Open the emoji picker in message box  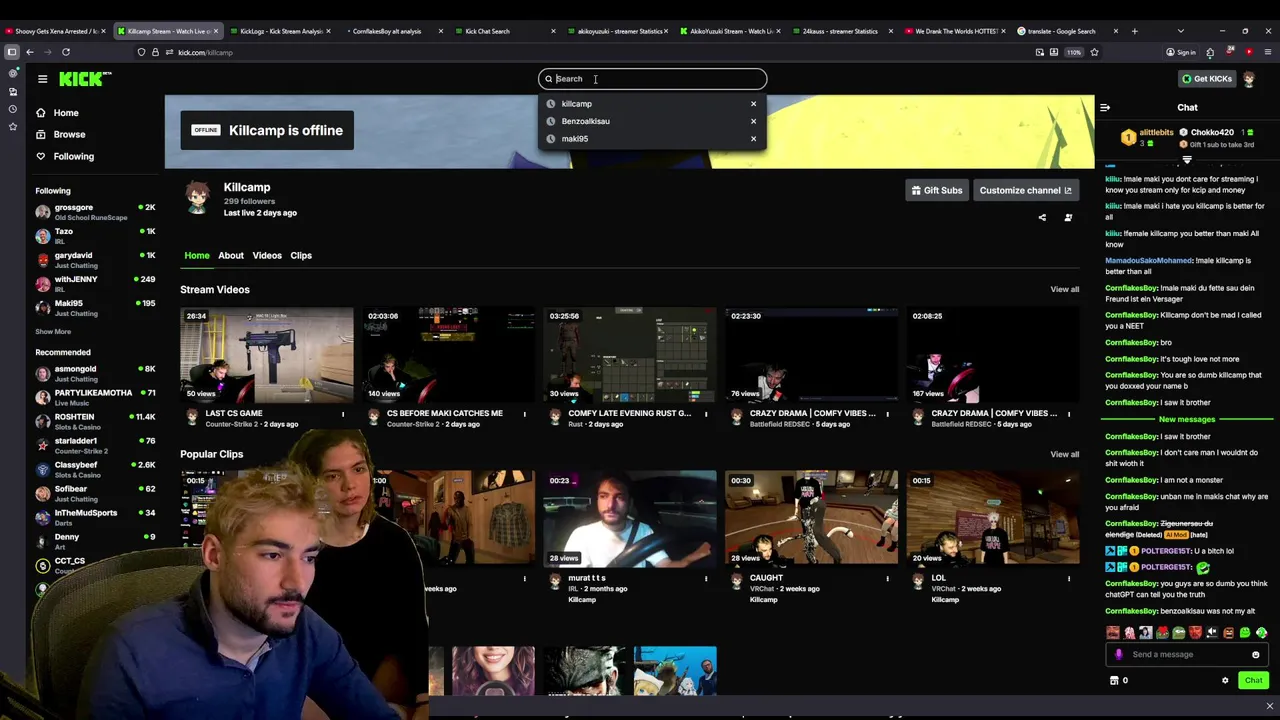coord(1255,655)
